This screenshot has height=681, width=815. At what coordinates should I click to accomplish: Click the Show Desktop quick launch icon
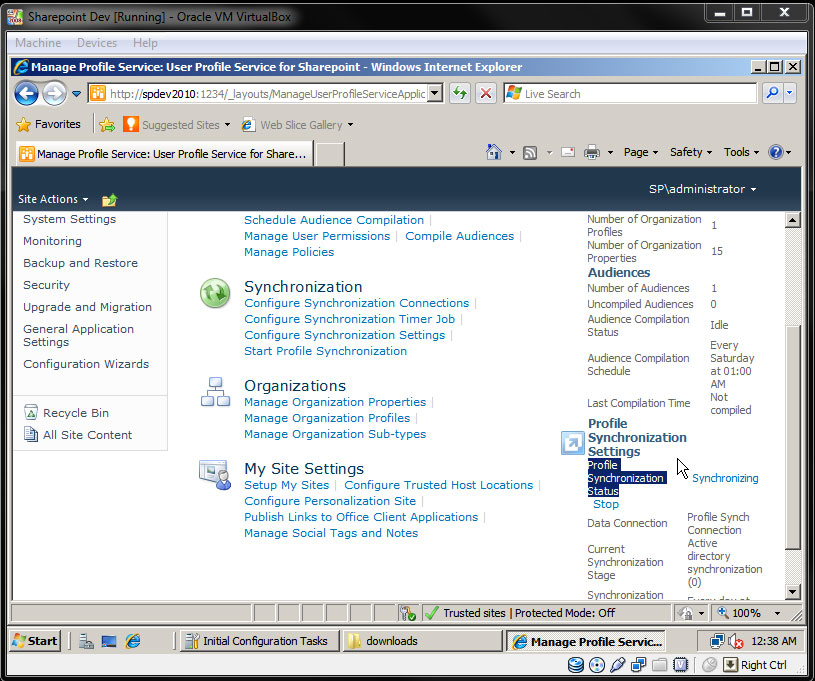[109, 641]
